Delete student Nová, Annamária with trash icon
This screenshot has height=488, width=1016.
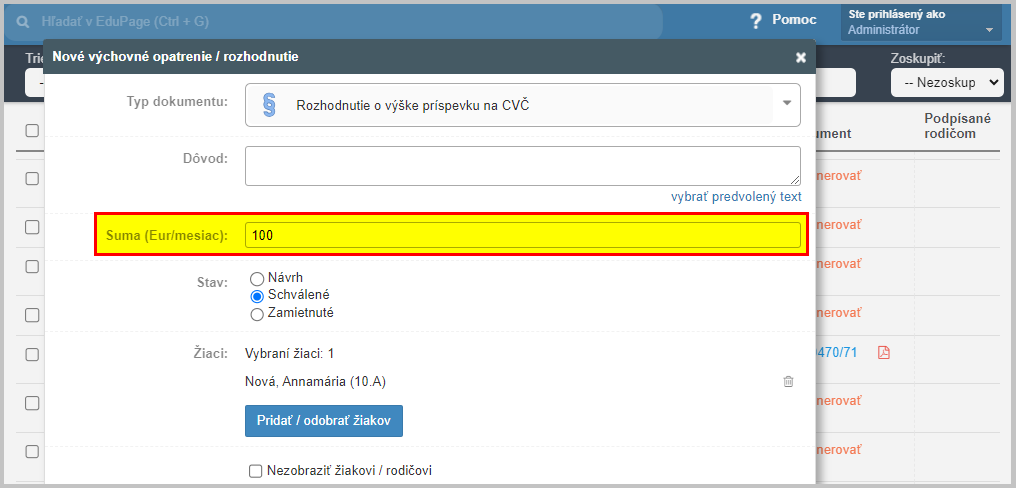pyautogui.click(x=788, y=382)
